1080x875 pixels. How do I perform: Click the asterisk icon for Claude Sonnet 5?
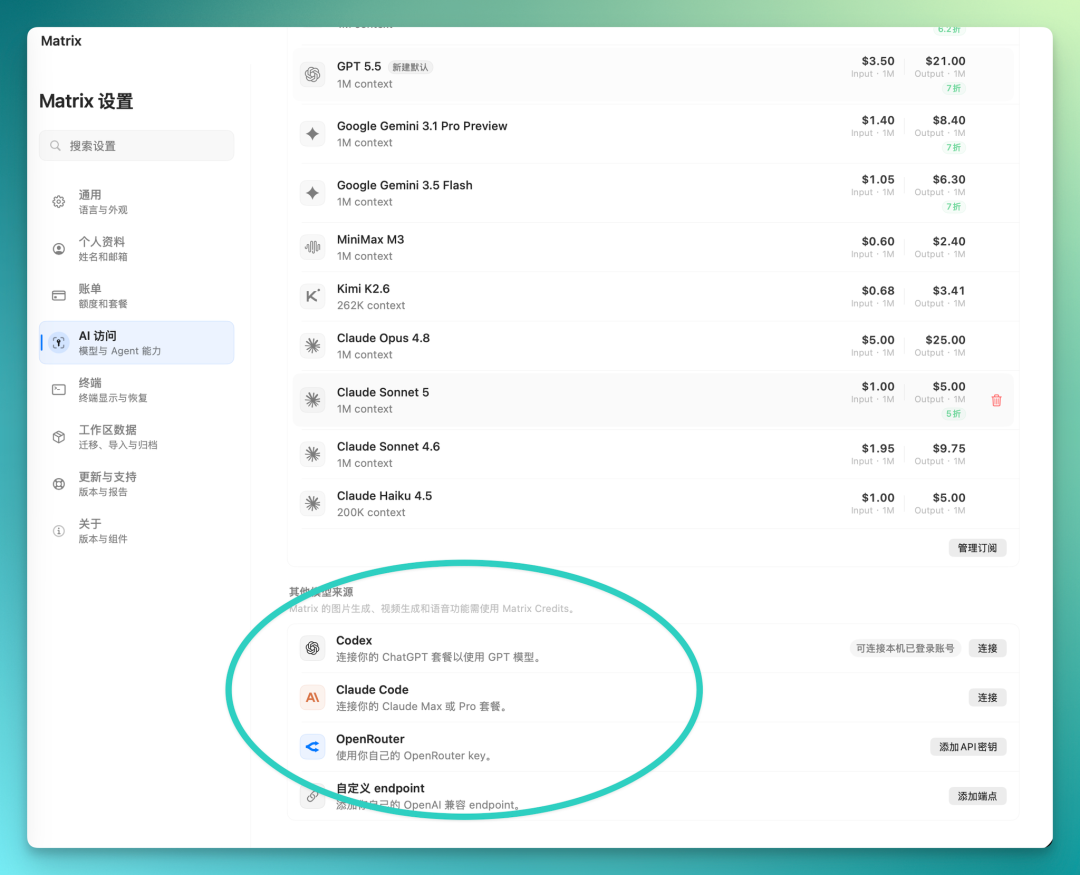(313, 400)
